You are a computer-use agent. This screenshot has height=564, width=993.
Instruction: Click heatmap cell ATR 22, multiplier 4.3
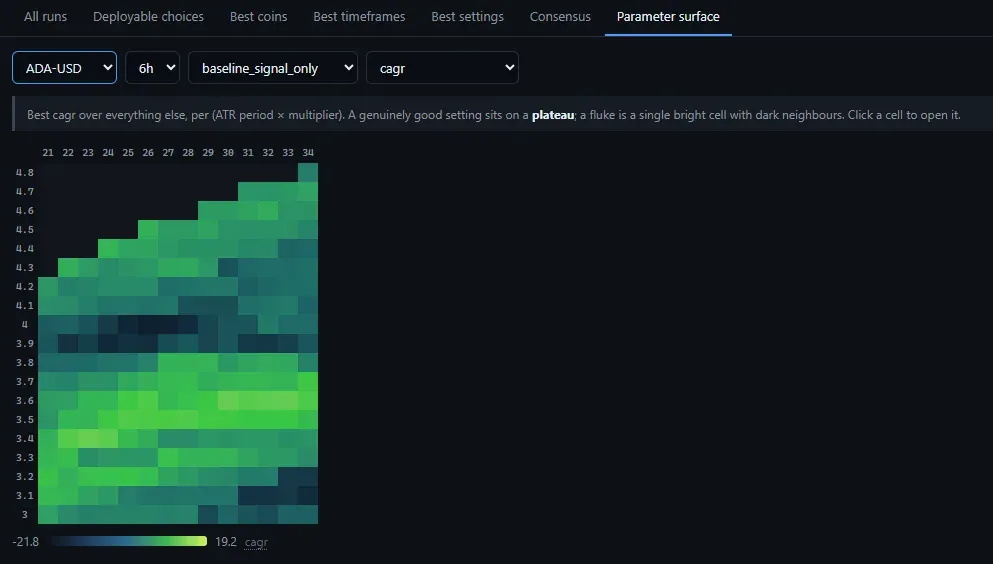(x=68, y=267)
